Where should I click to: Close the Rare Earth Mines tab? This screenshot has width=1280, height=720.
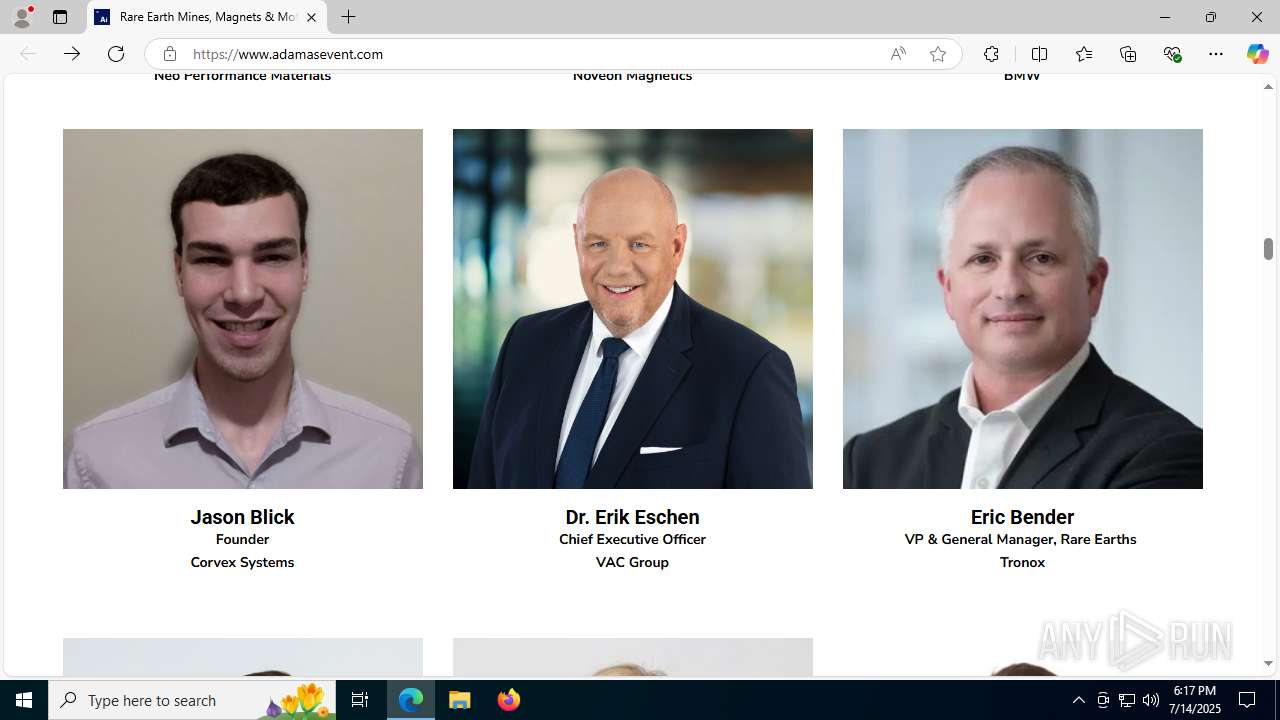tap(311, 17)
